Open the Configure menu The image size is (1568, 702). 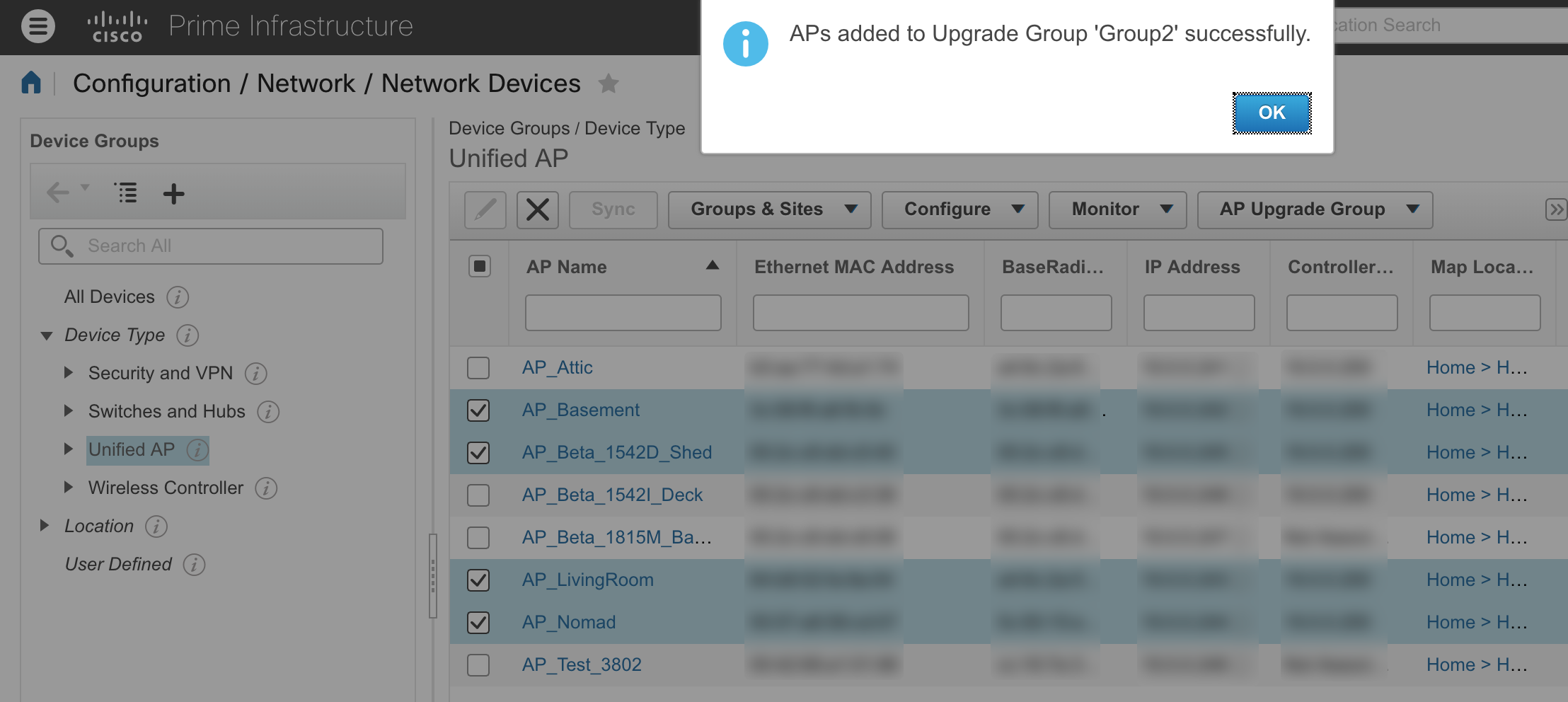pos(959,209)
